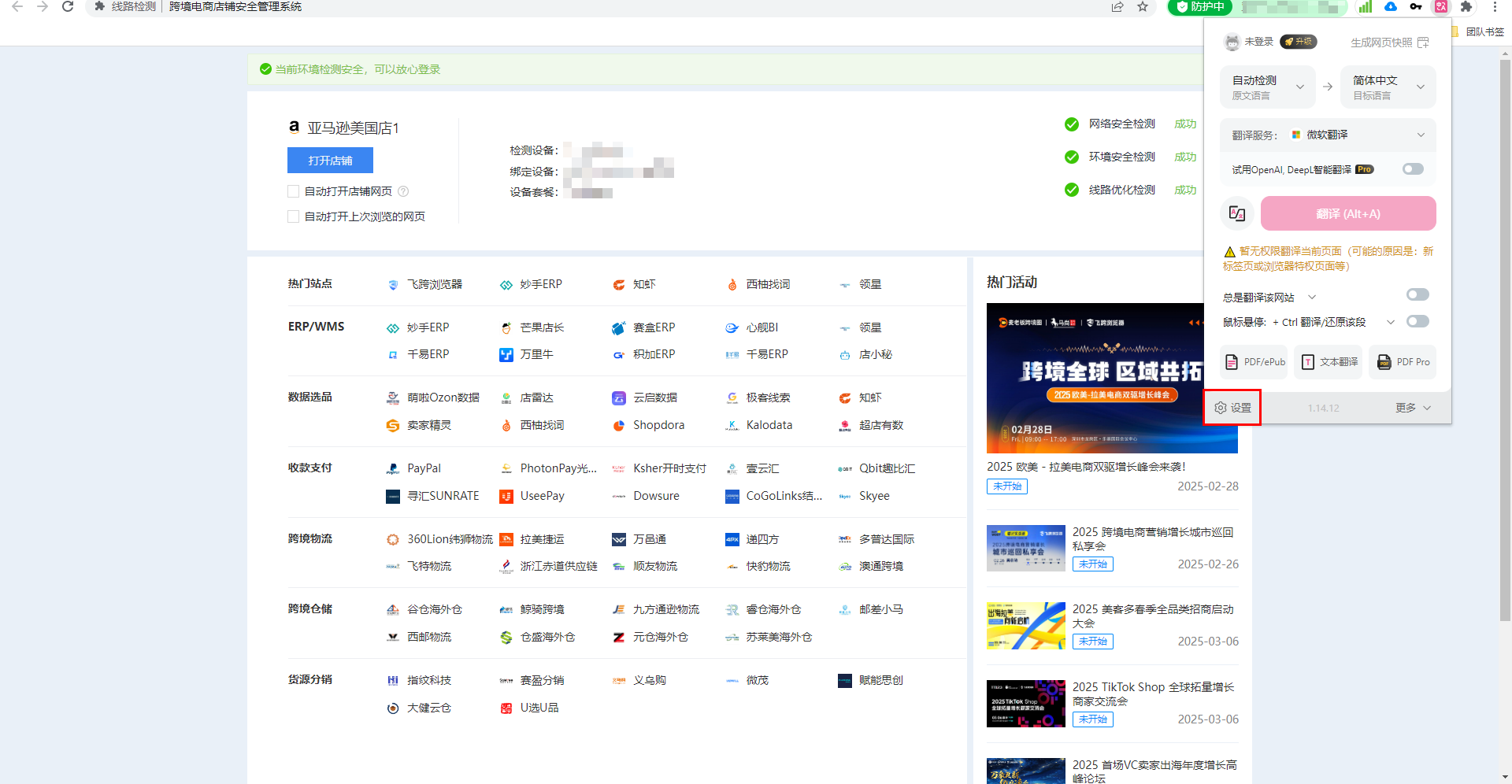Open 翻译服务 微软翻译 dropdown
This screenshot has width=1512, height=784.
pos(1328,135)
